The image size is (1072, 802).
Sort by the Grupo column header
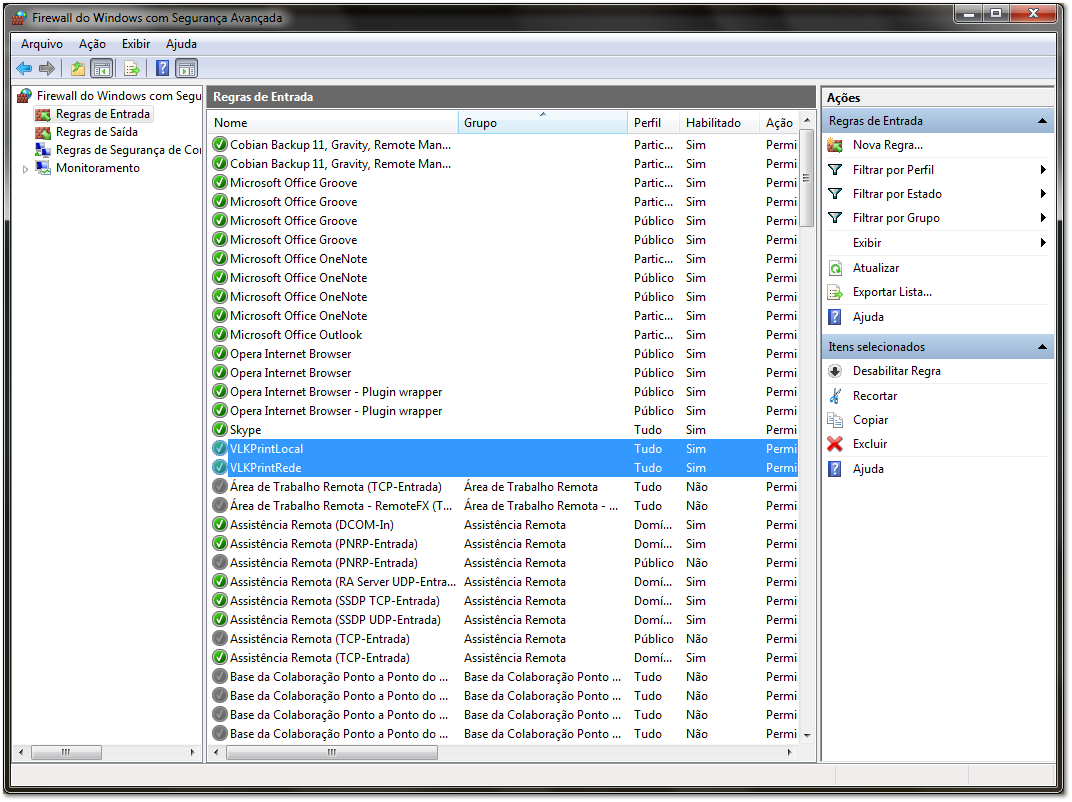pos(542,123)
